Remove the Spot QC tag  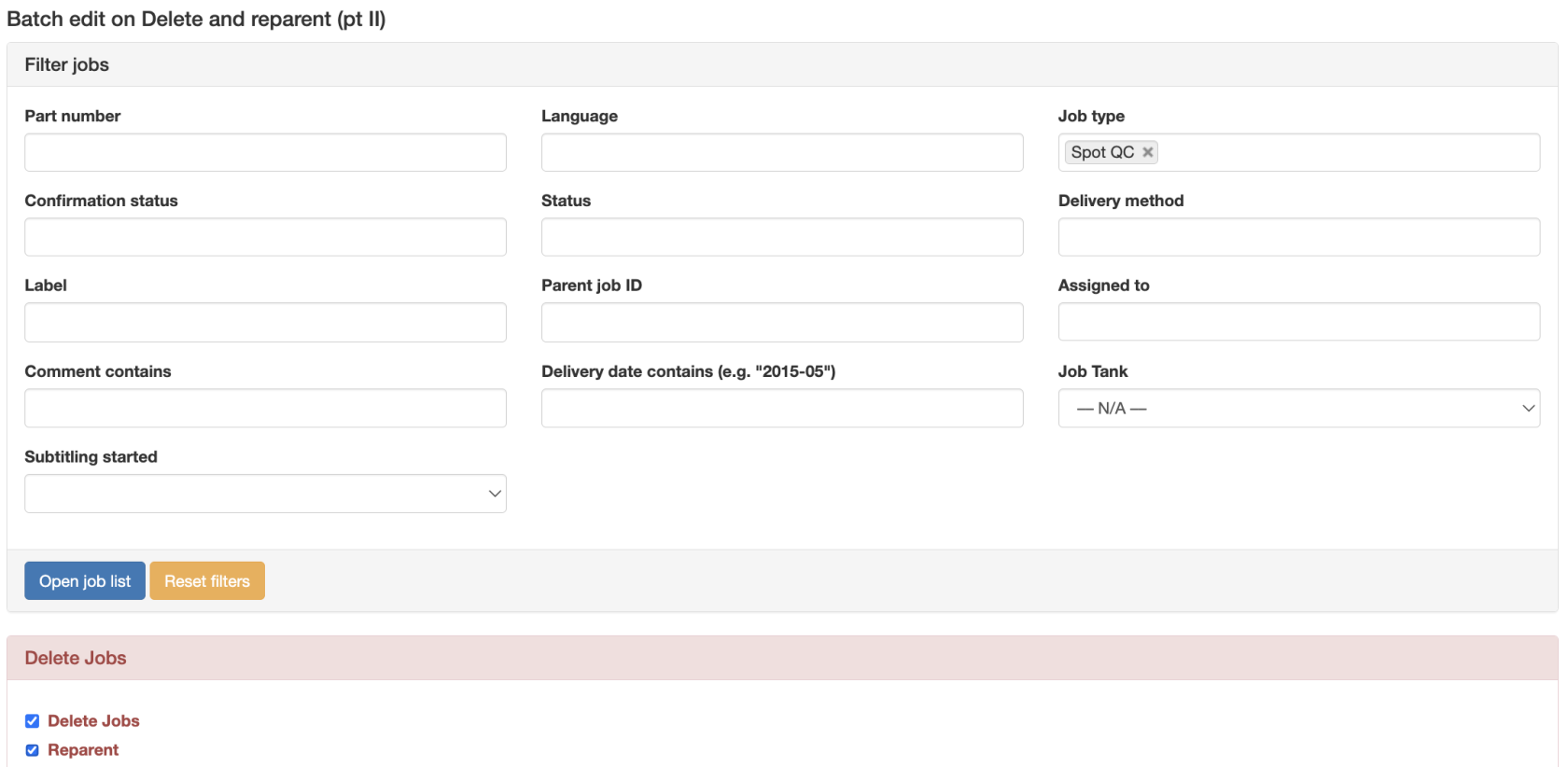point(1148,152)
